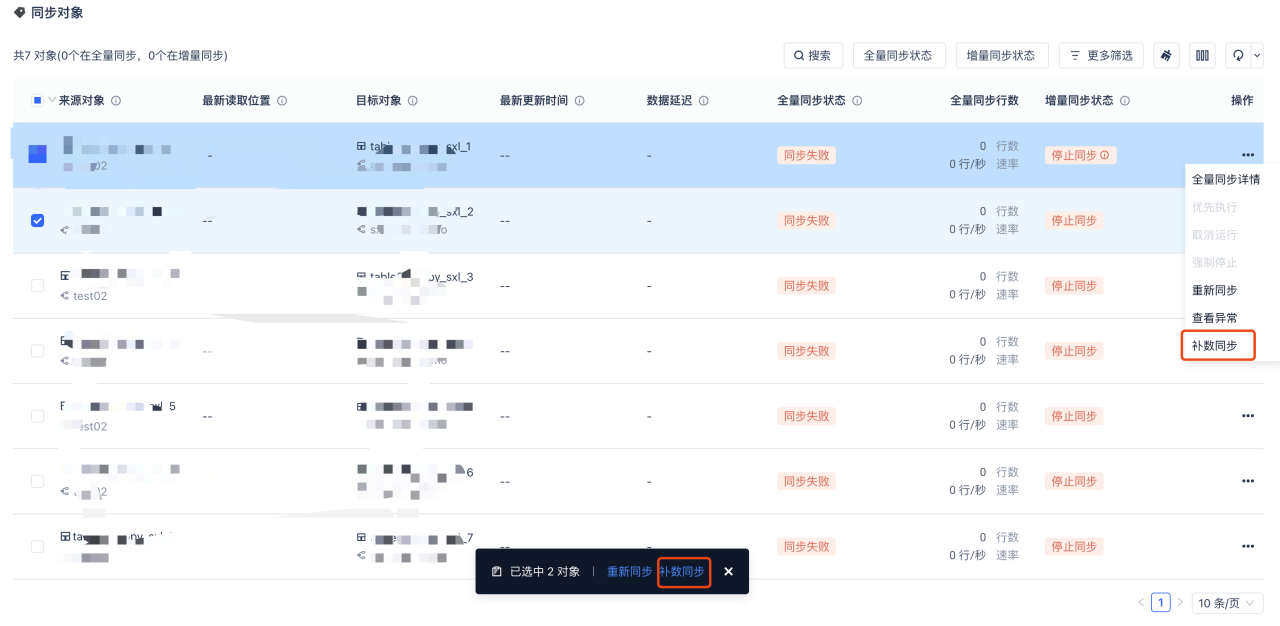Click warning icon in first row 停止同步 tag
Viewport: 1280px width, 626px height.
pyautogui.click(x=1105, y=155)
